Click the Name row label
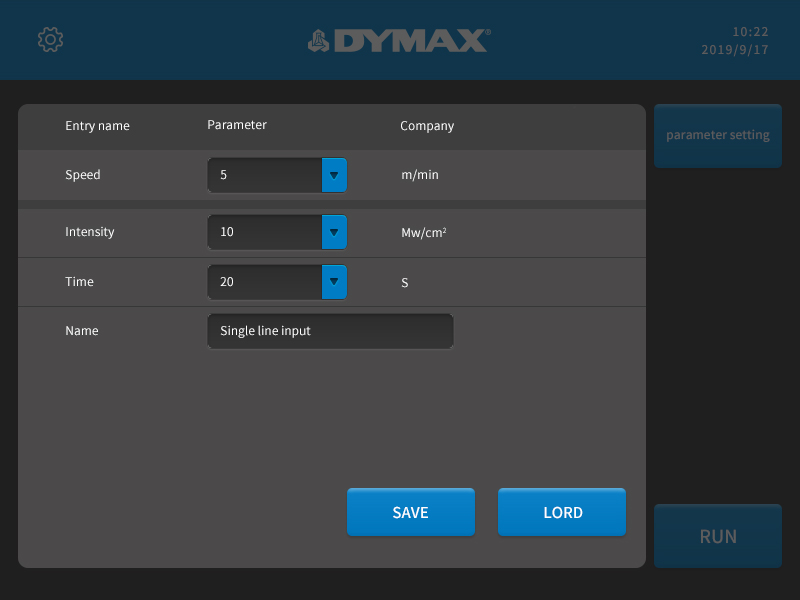The height and width of the screenshot is (600, 800). (x=82, y=331)
